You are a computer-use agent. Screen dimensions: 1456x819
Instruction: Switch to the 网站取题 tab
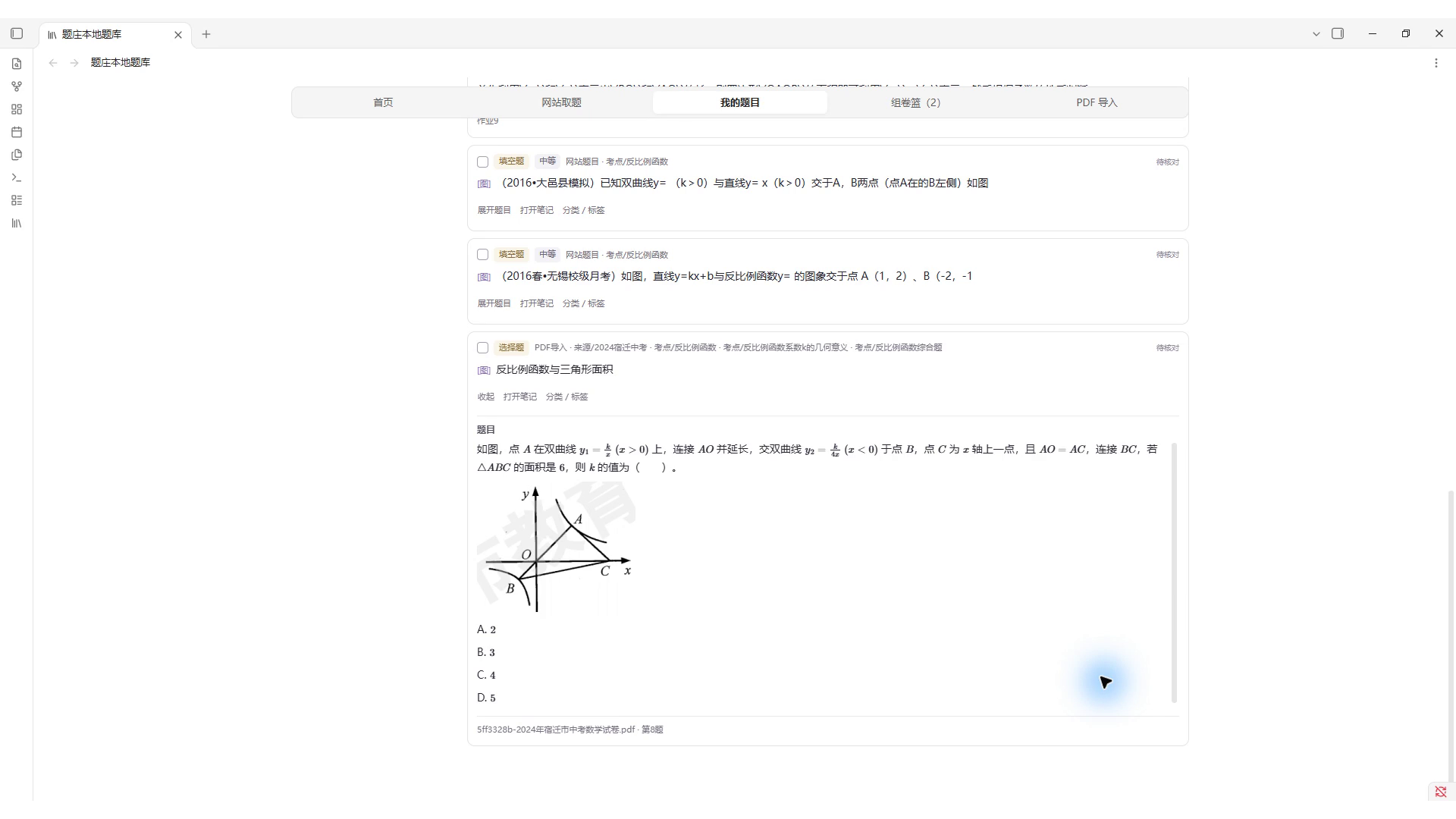coord(561,102)
